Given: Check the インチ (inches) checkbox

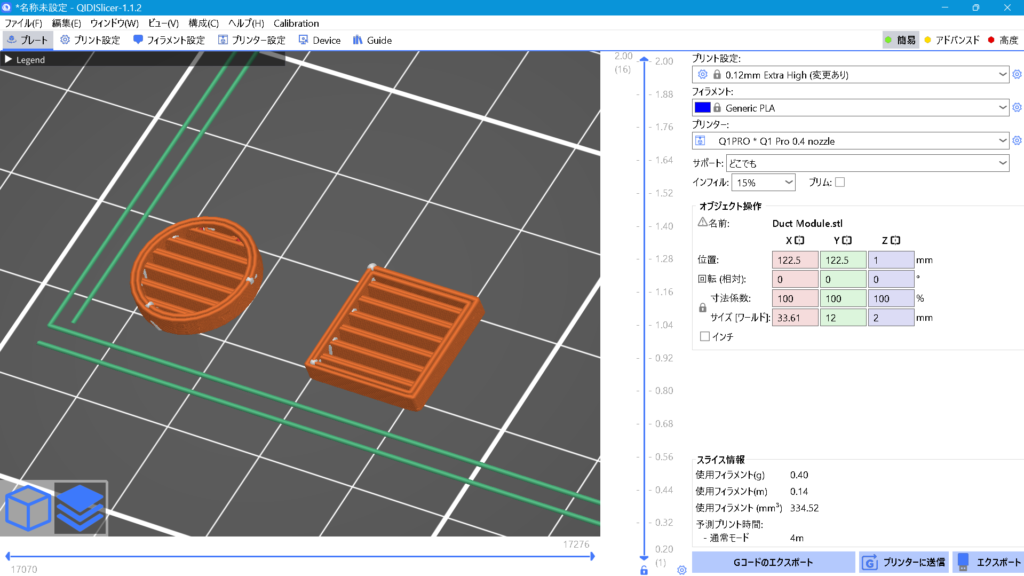Looking at the screenshot, I should (705, 337).
